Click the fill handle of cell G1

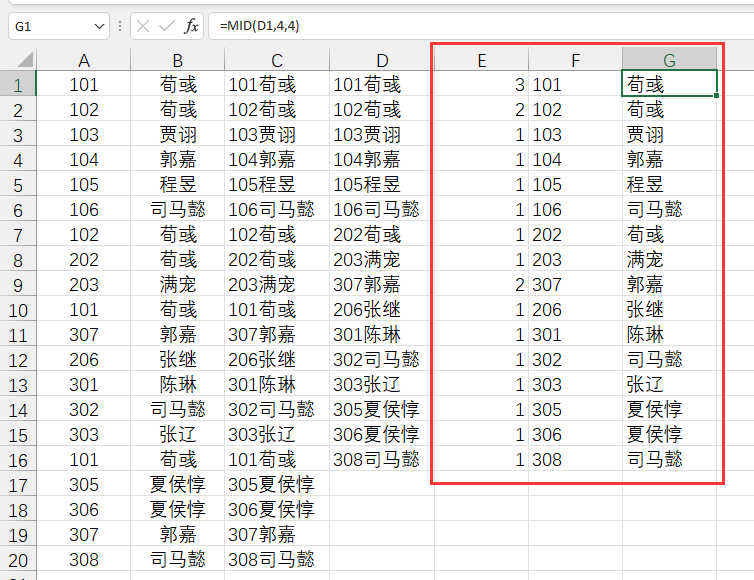717,96
